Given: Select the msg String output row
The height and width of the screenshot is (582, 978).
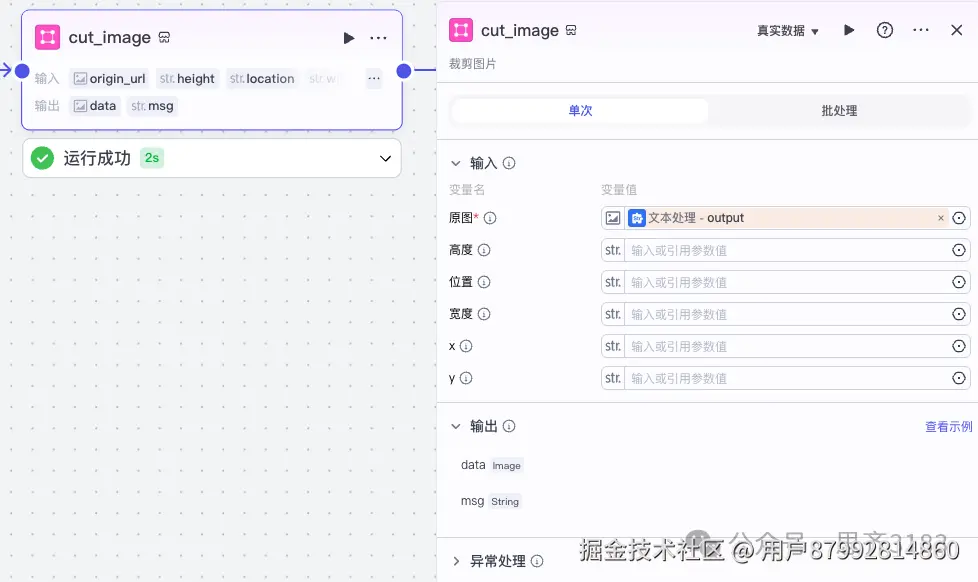Looking at the screenshot, I should [x=490, y=501].
